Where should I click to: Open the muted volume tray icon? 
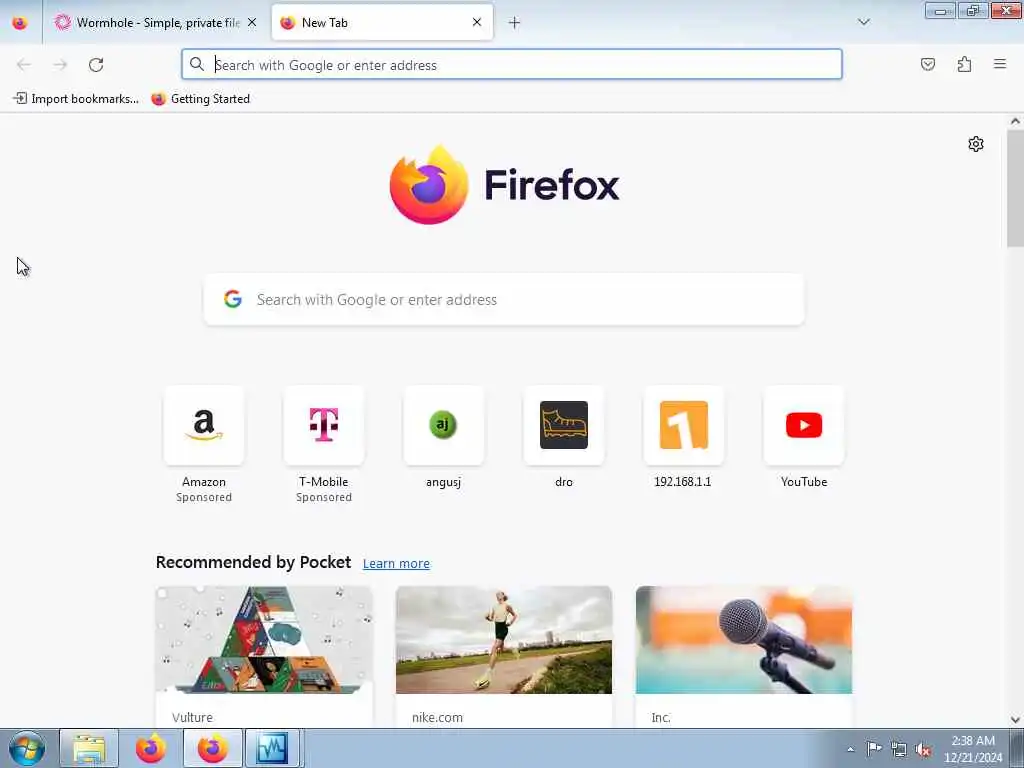[923, 750]
